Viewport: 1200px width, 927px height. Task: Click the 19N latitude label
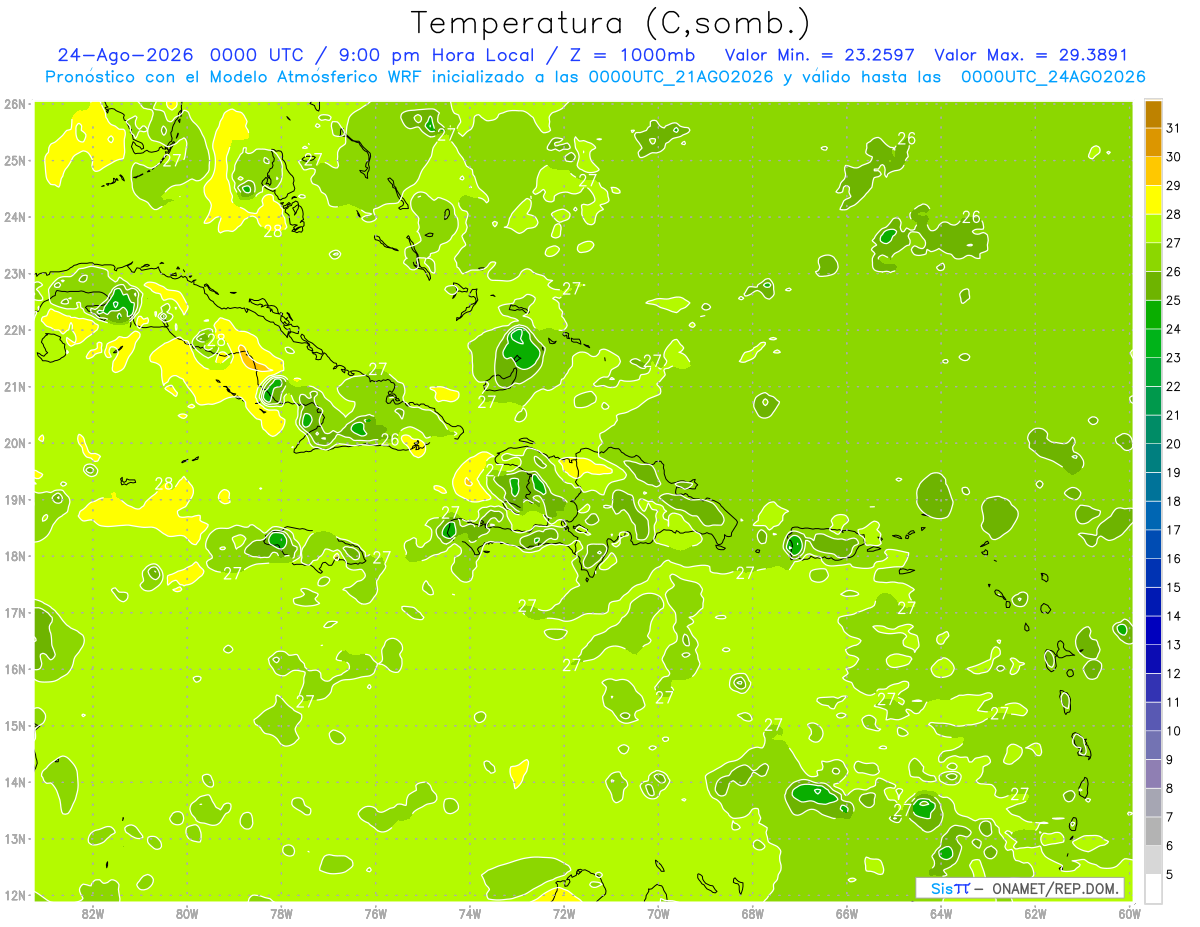[x=15, y=499]
